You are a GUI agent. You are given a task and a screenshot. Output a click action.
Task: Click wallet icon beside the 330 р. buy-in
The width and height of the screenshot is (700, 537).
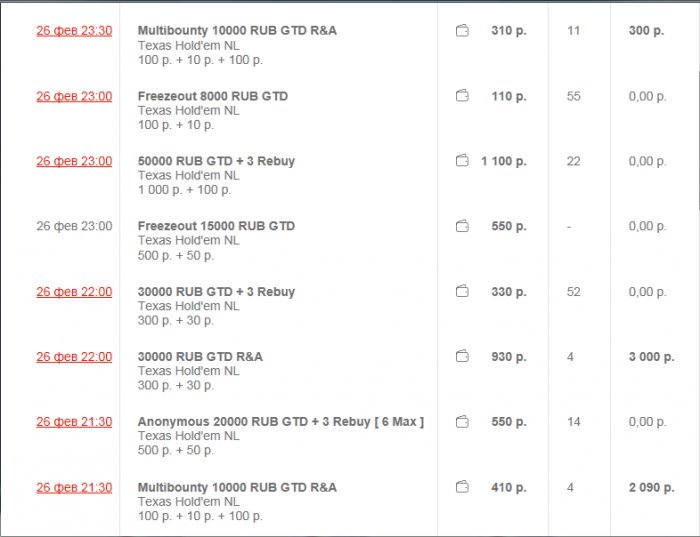click(462, 292)
